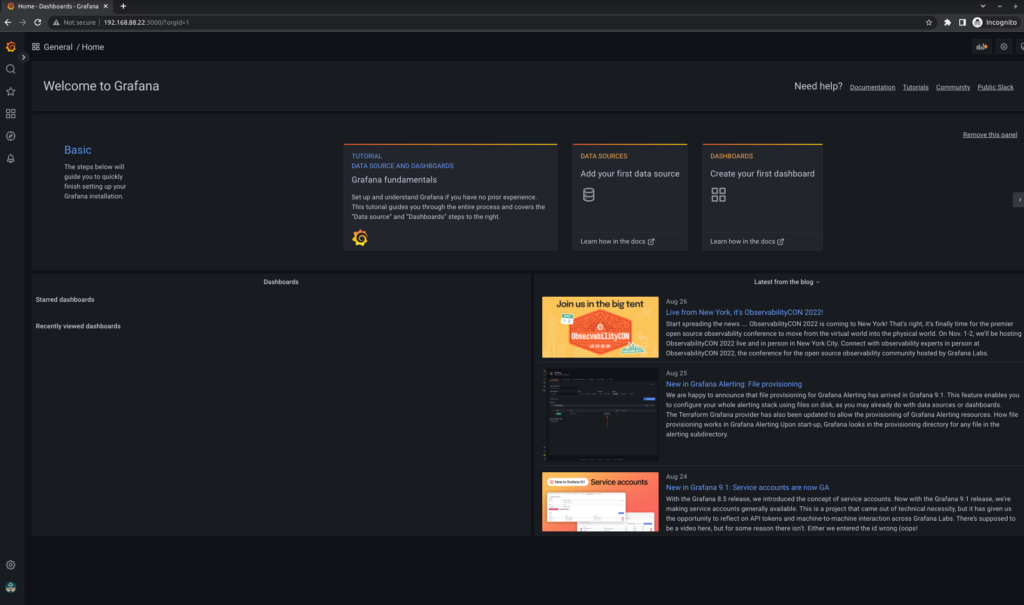Open your user profile avatar
The width and height of the screenshot is (1024, 605).
(10, 586)
